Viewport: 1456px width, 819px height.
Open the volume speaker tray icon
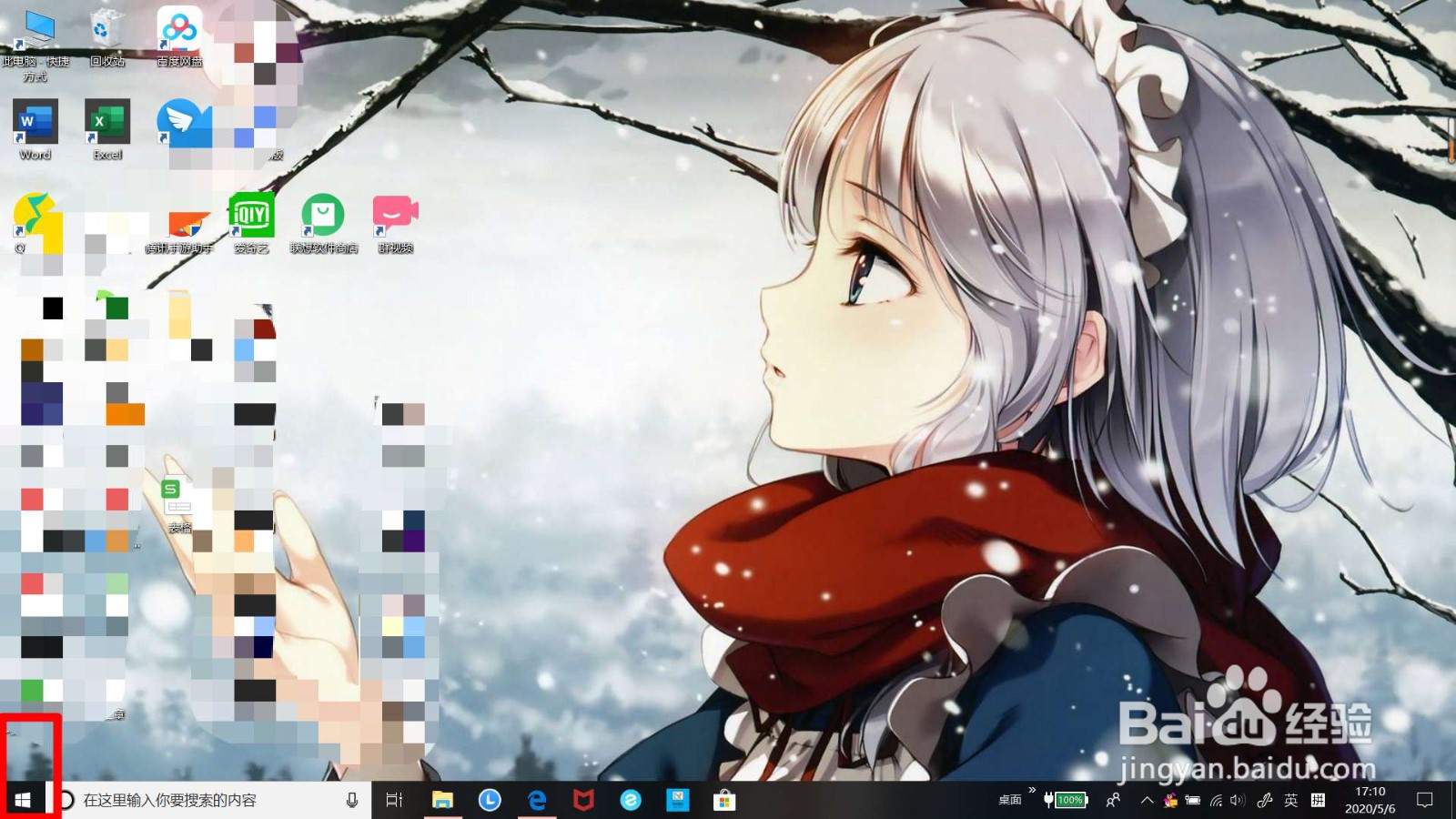tap(1238, 800)
